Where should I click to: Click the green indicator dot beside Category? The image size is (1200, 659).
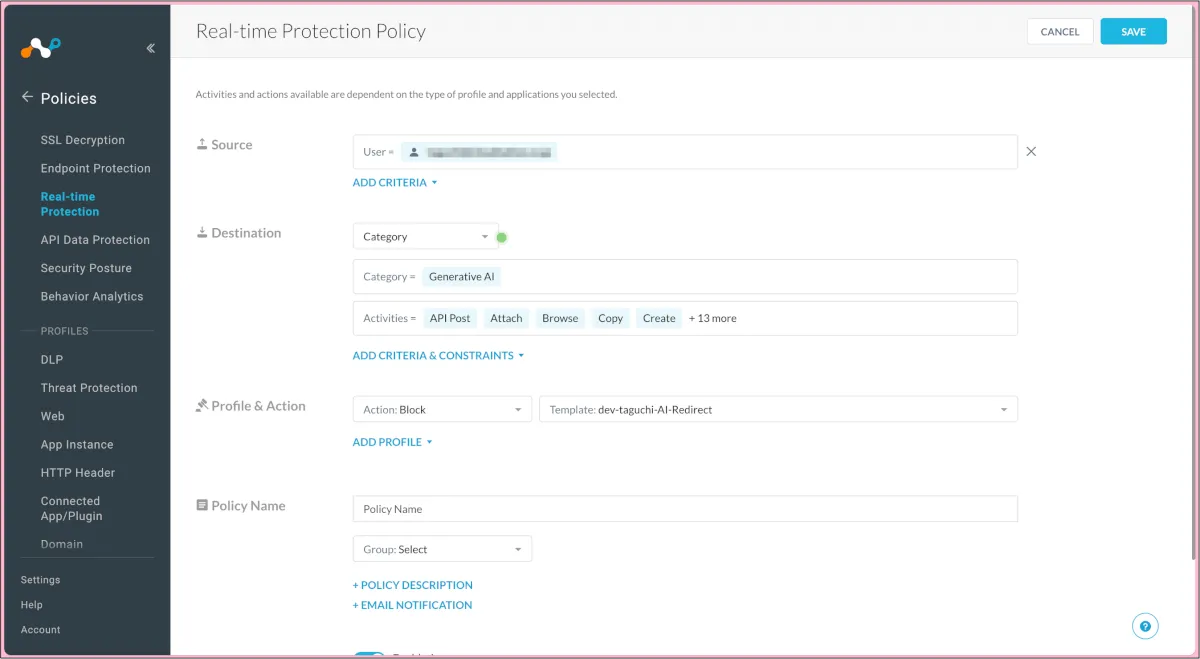[502, 237]
